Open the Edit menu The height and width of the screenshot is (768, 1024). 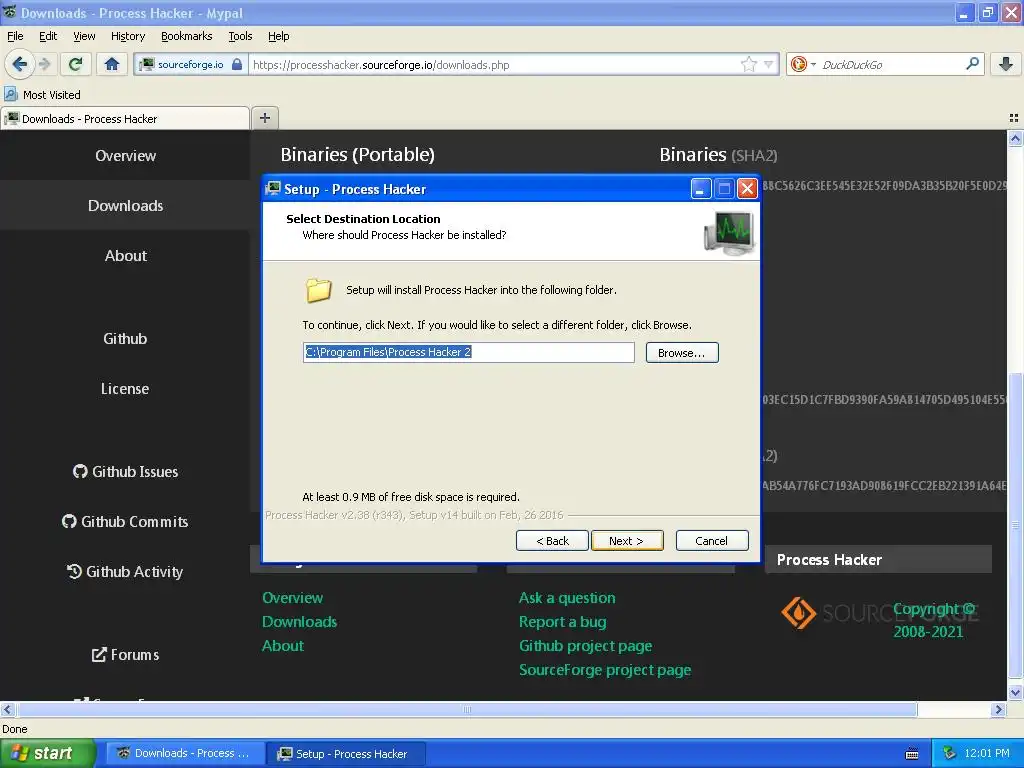48,36
